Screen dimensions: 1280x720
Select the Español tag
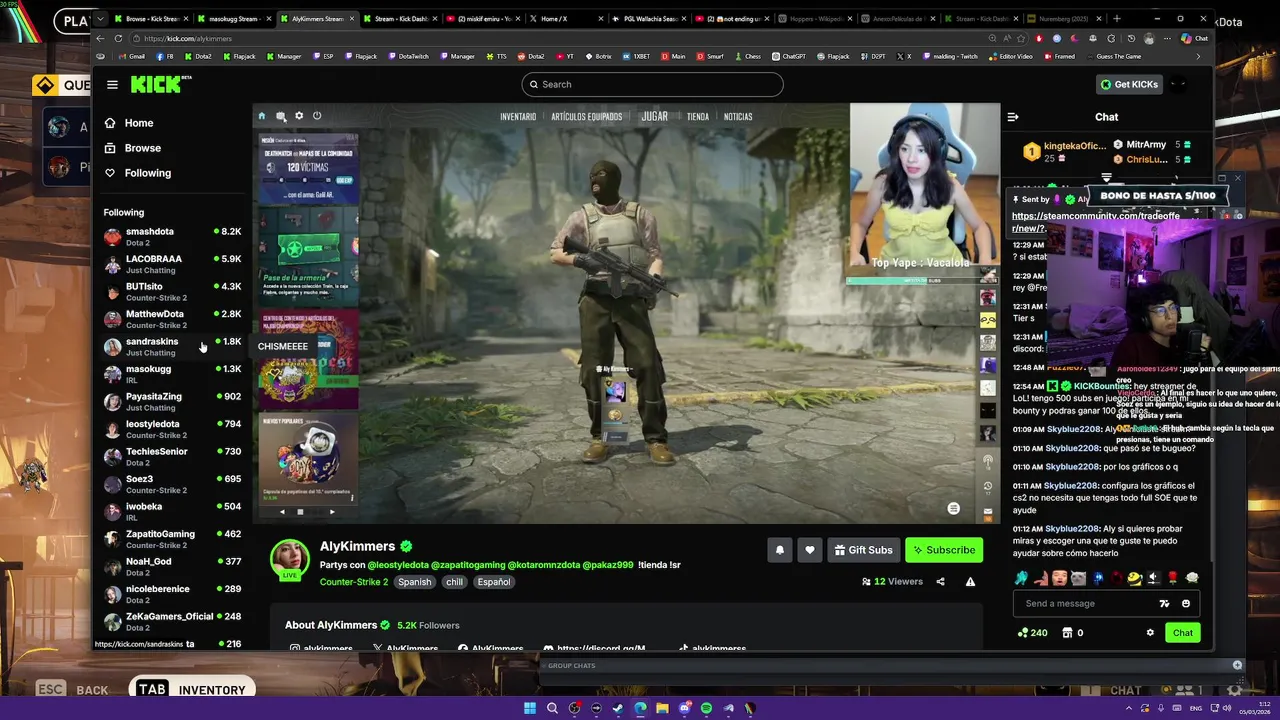(x=493, y=582)
